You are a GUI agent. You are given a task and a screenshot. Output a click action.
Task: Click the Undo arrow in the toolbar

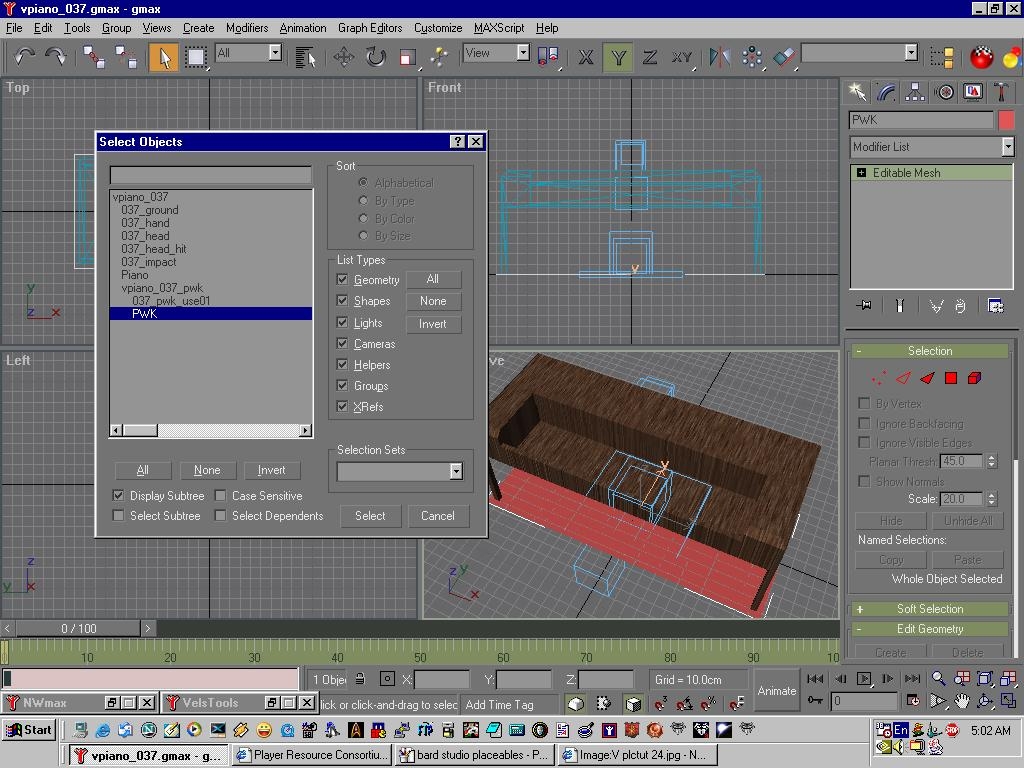25,57
